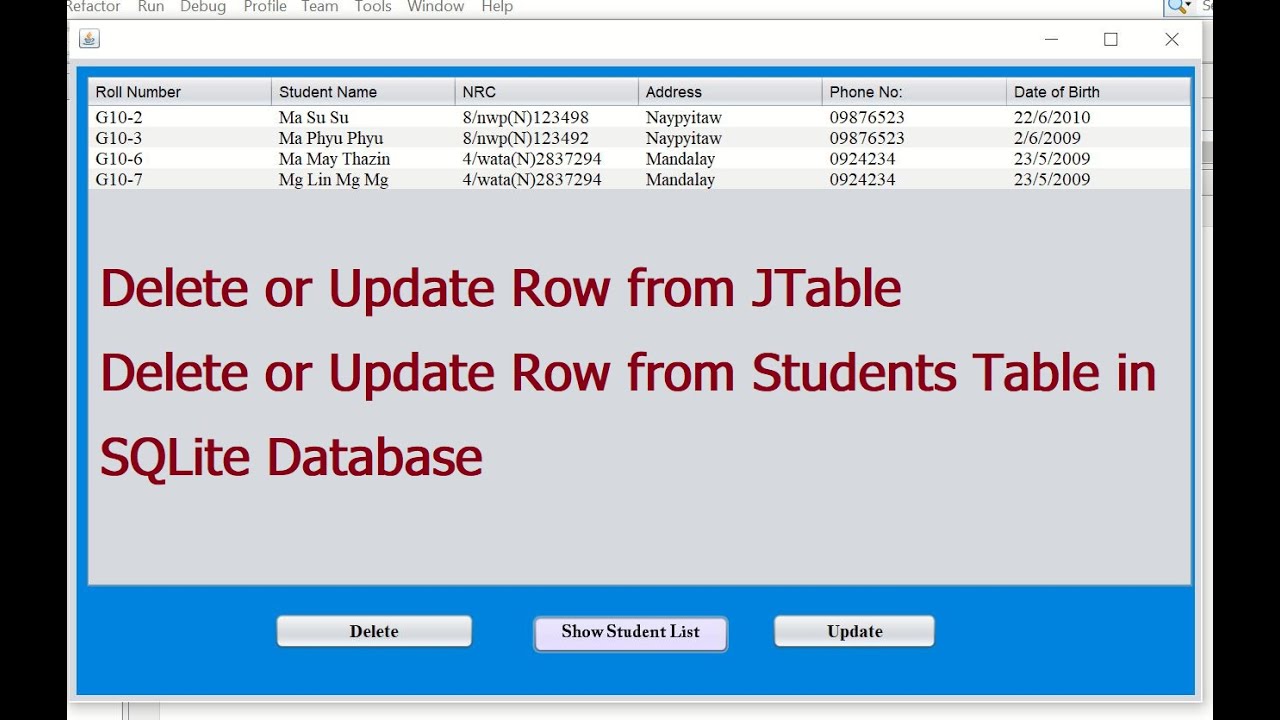Viewport: 1280px width, 720px height.
Task: Click NRC cell 8/nwp(N)123492
Action: tap(547, 138)
